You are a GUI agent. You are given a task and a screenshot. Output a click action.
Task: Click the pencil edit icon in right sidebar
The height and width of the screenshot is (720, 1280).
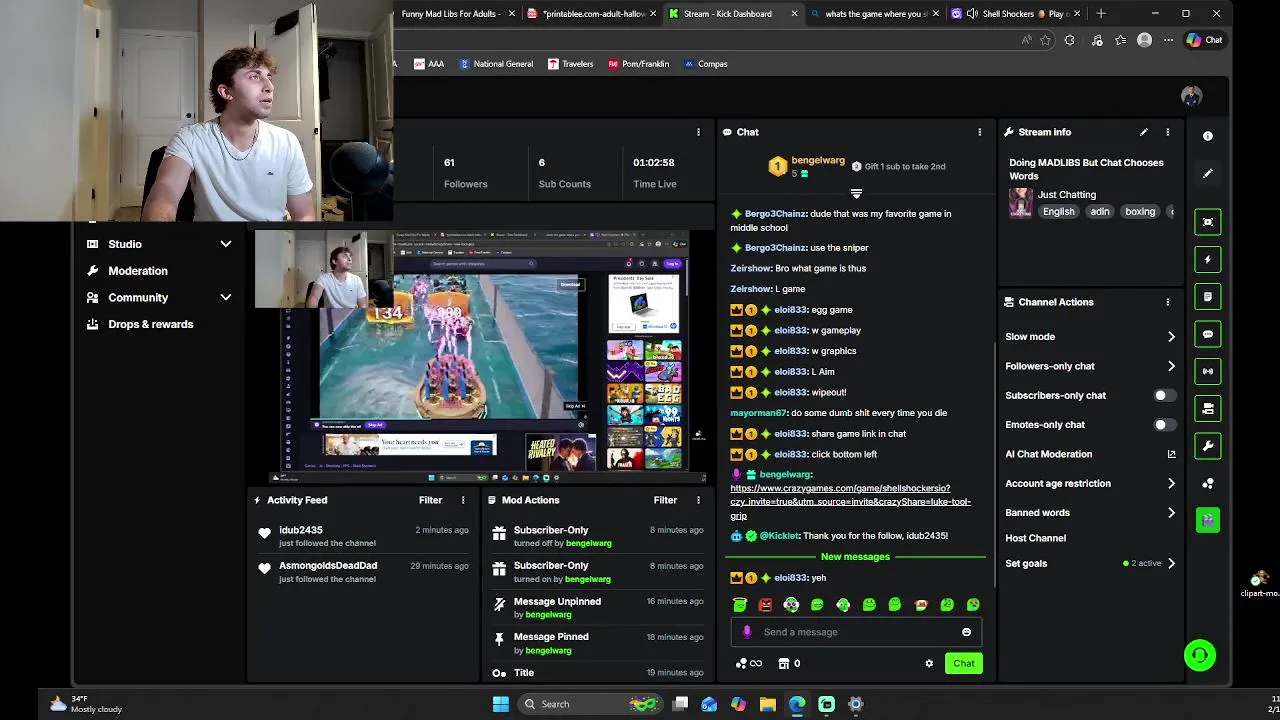pyautogui.click(x=1207, y=173)
